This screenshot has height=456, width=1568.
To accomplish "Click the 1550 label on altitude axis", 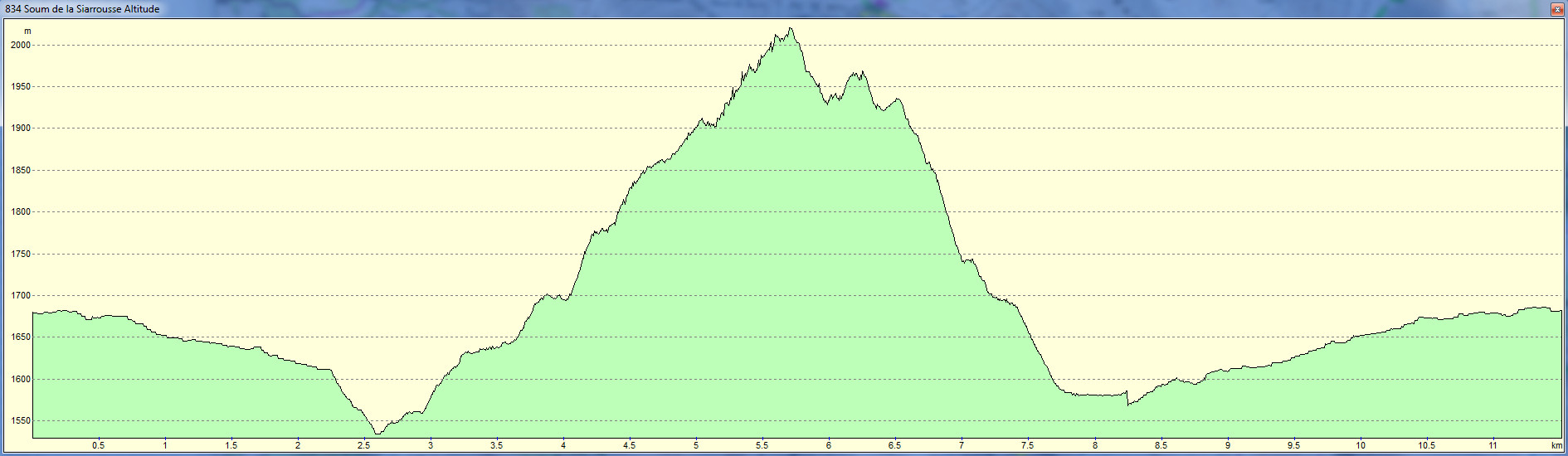I will click(20, 421).
